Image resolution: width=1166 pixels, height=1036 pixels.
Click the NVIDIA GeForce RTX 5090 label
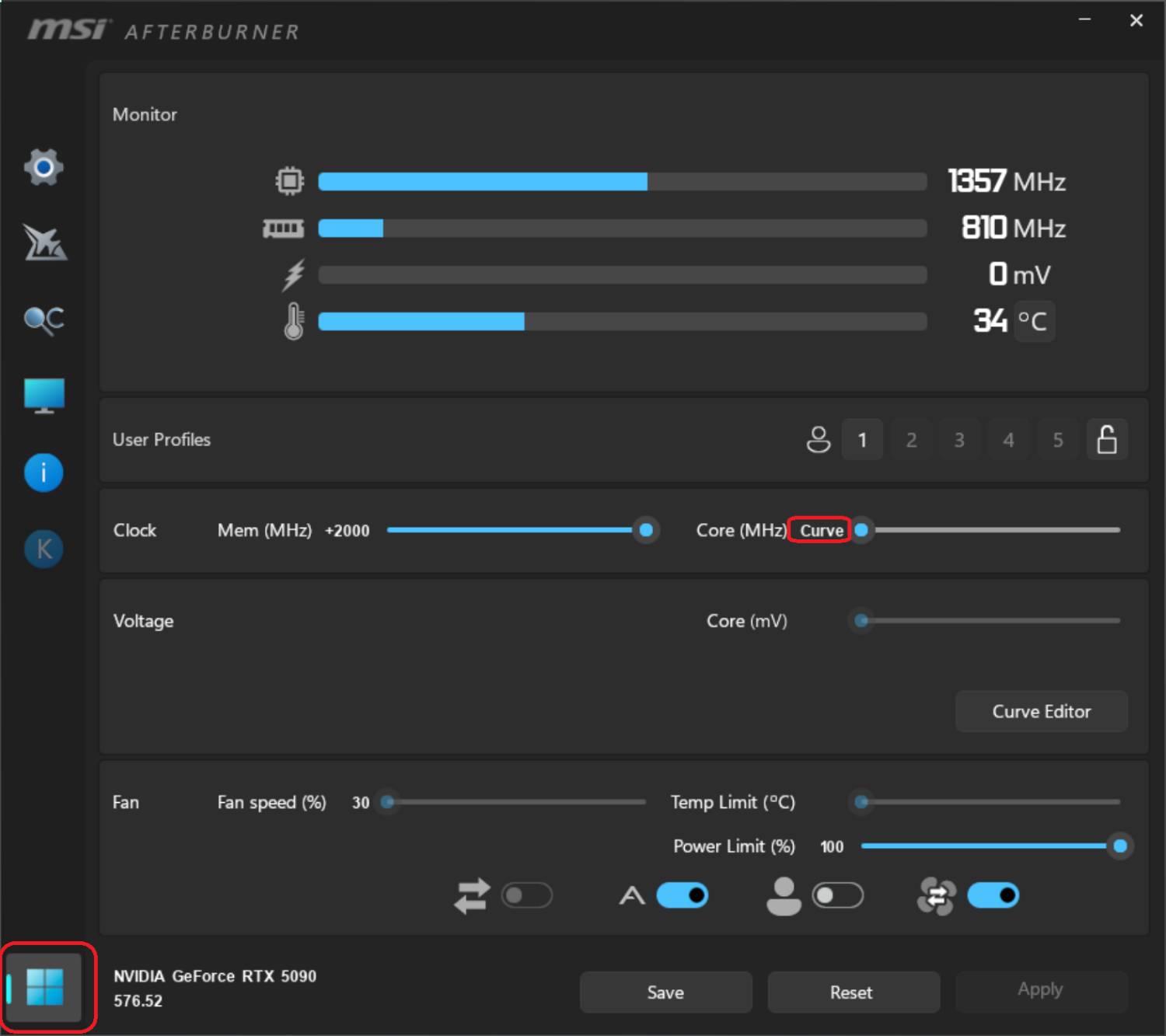[x=215, y=976]
